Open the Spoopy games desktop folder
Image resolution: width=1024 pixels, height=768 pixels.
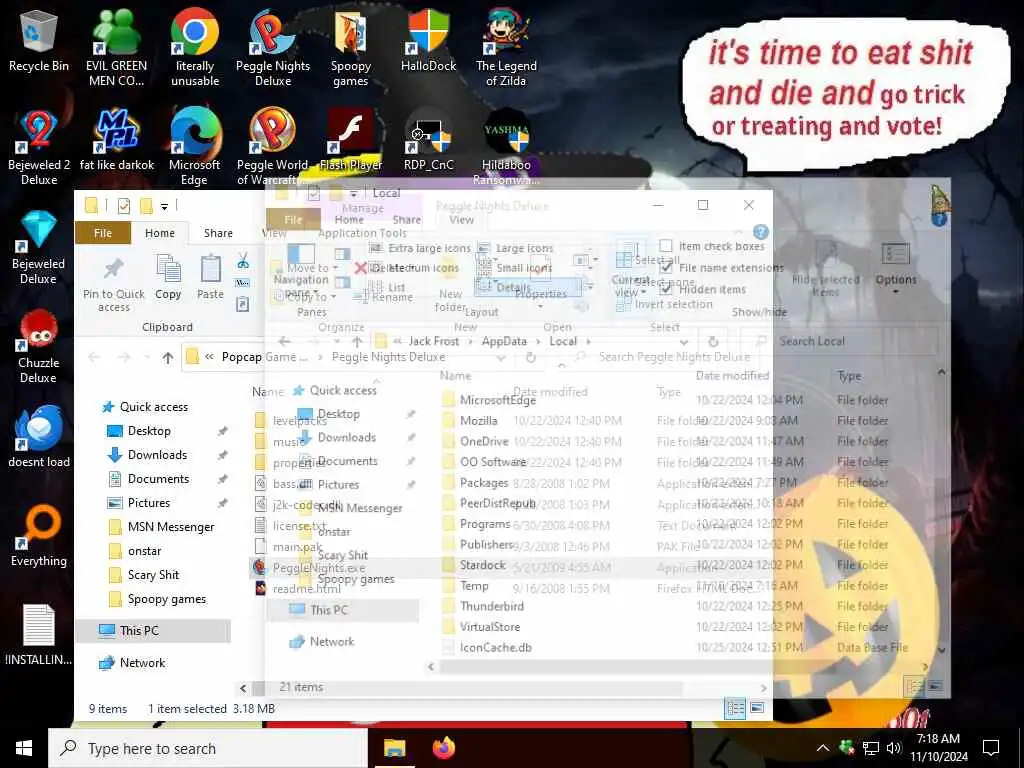point(351,48)
